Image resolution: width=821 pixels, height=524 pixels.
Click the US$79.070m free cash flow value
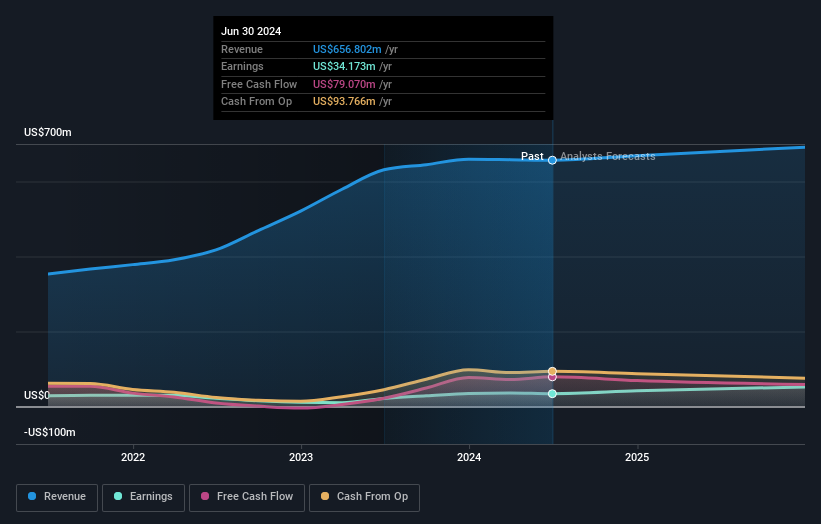coord(344,84)
